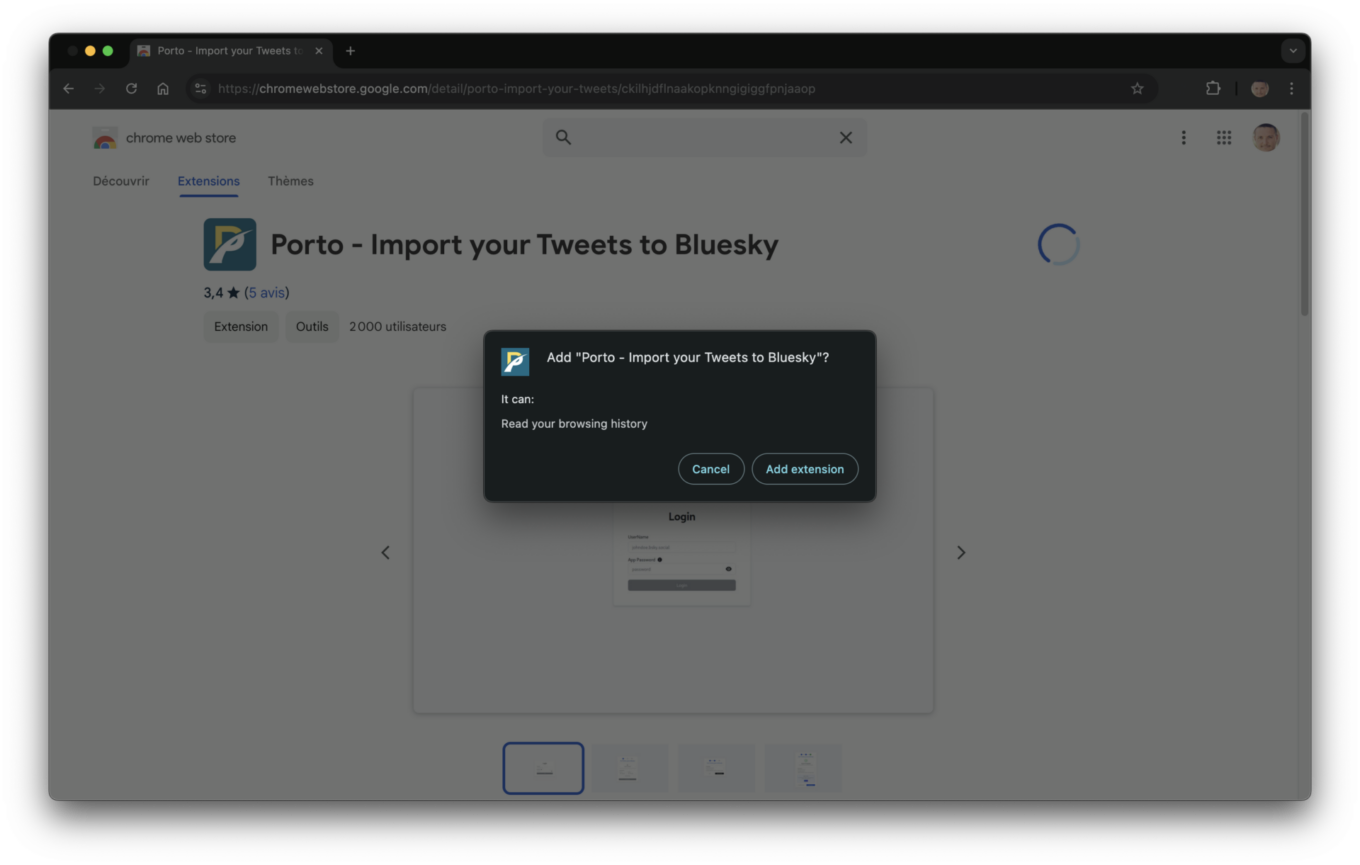1360x865 pixels.
Task: Open the store's three-dot options menu
Action: 1183,138
